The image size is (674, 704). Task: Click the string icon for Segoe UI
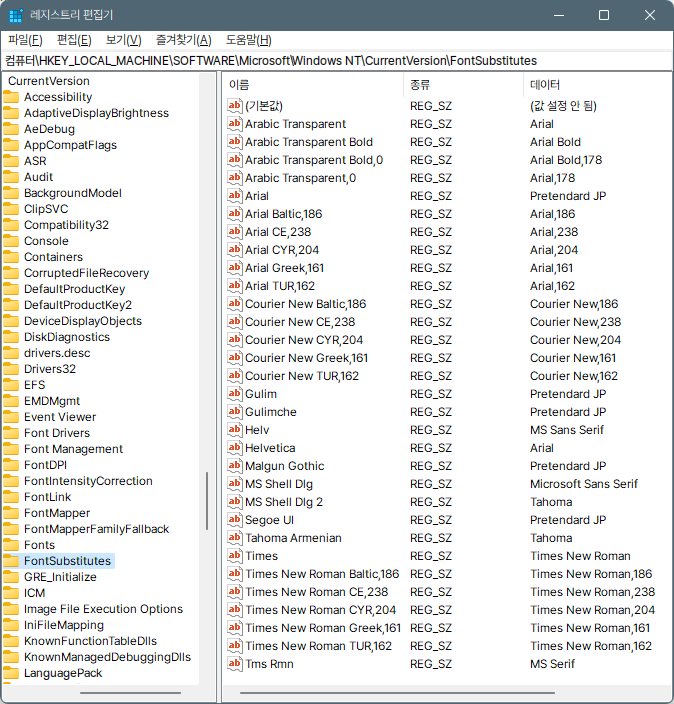click(x=234, y=519)
